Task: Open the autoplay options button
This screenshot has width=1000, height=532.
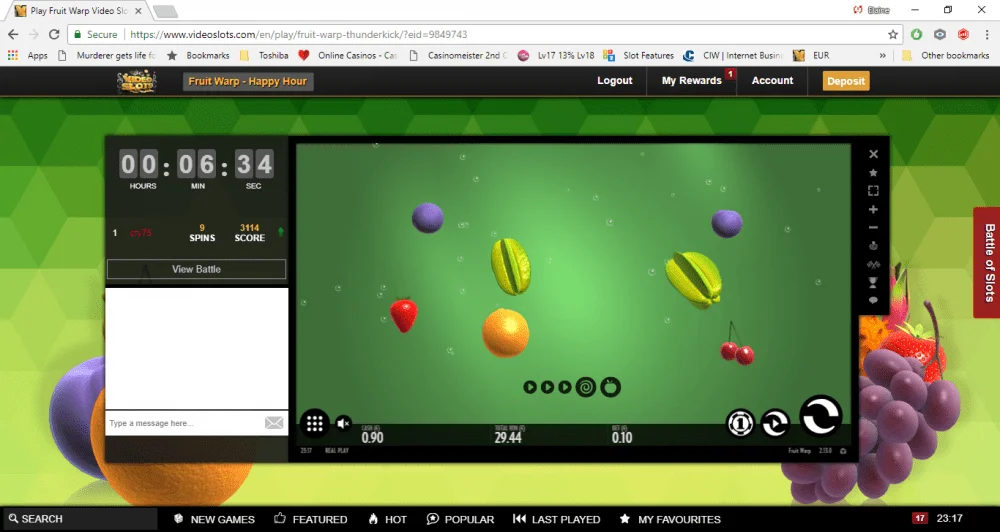Action: [x=775, y=423]
